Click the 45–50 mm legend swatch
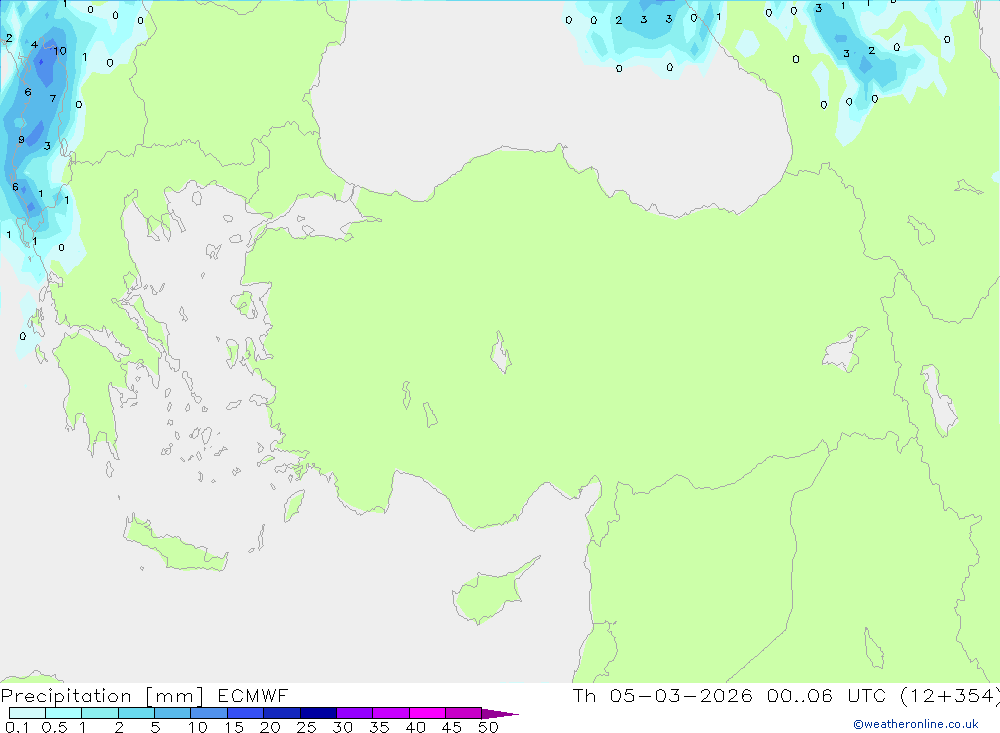This screenshot has height=733, width=1000. click(463, 713)
